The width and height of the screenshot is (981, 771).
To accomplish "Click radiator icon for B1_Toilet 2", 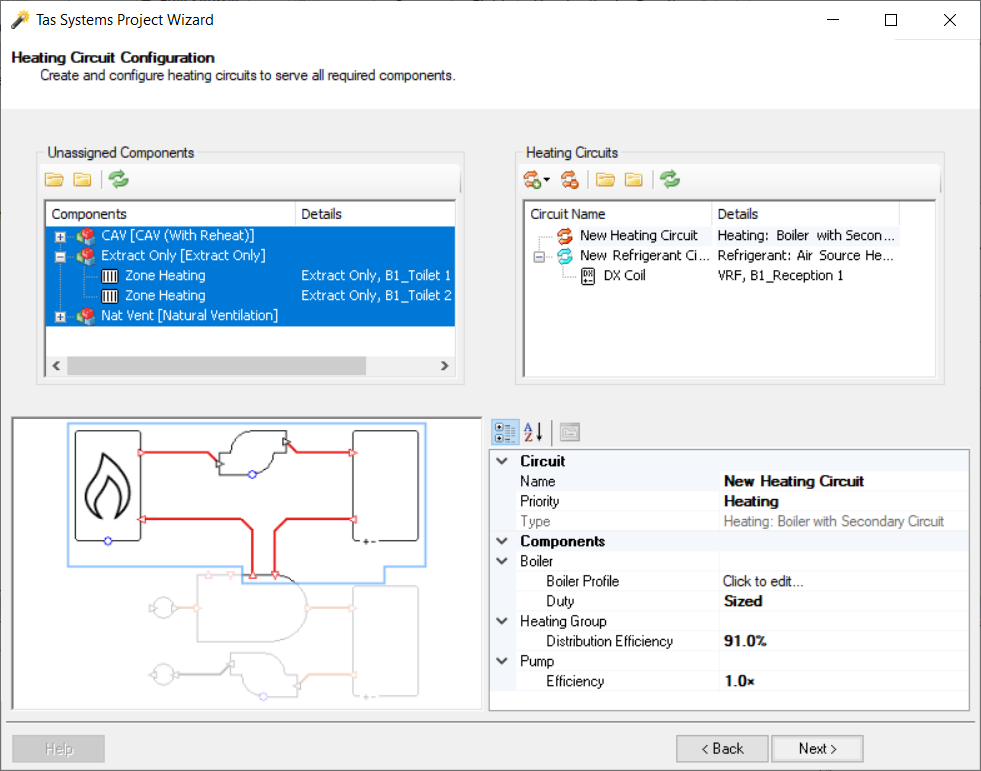I will click(x=109, y=296).
